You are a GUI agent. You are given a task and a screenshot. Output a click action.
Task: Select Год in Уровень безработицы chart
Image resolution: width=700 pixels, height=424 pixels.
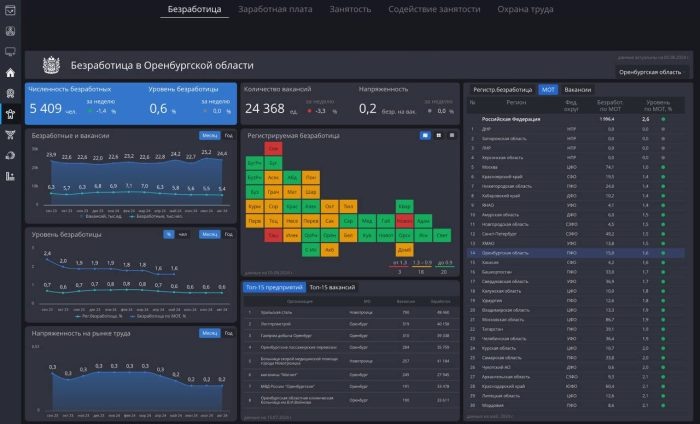coord(229,234)
